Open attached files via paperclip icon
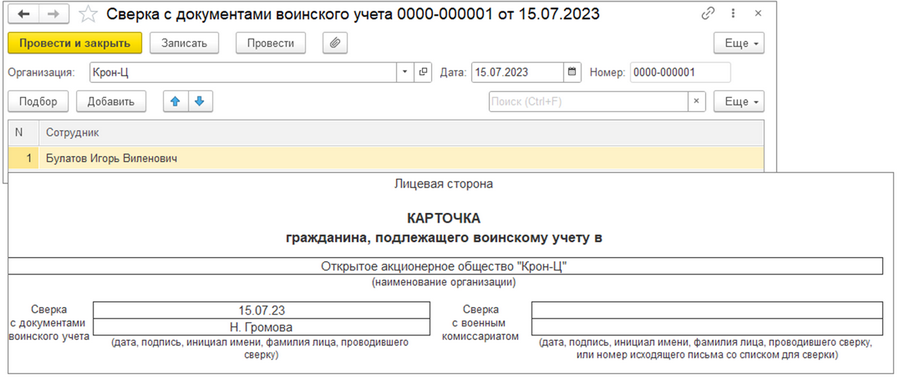Viewport: 900px width, 380px height. (335, 43)
